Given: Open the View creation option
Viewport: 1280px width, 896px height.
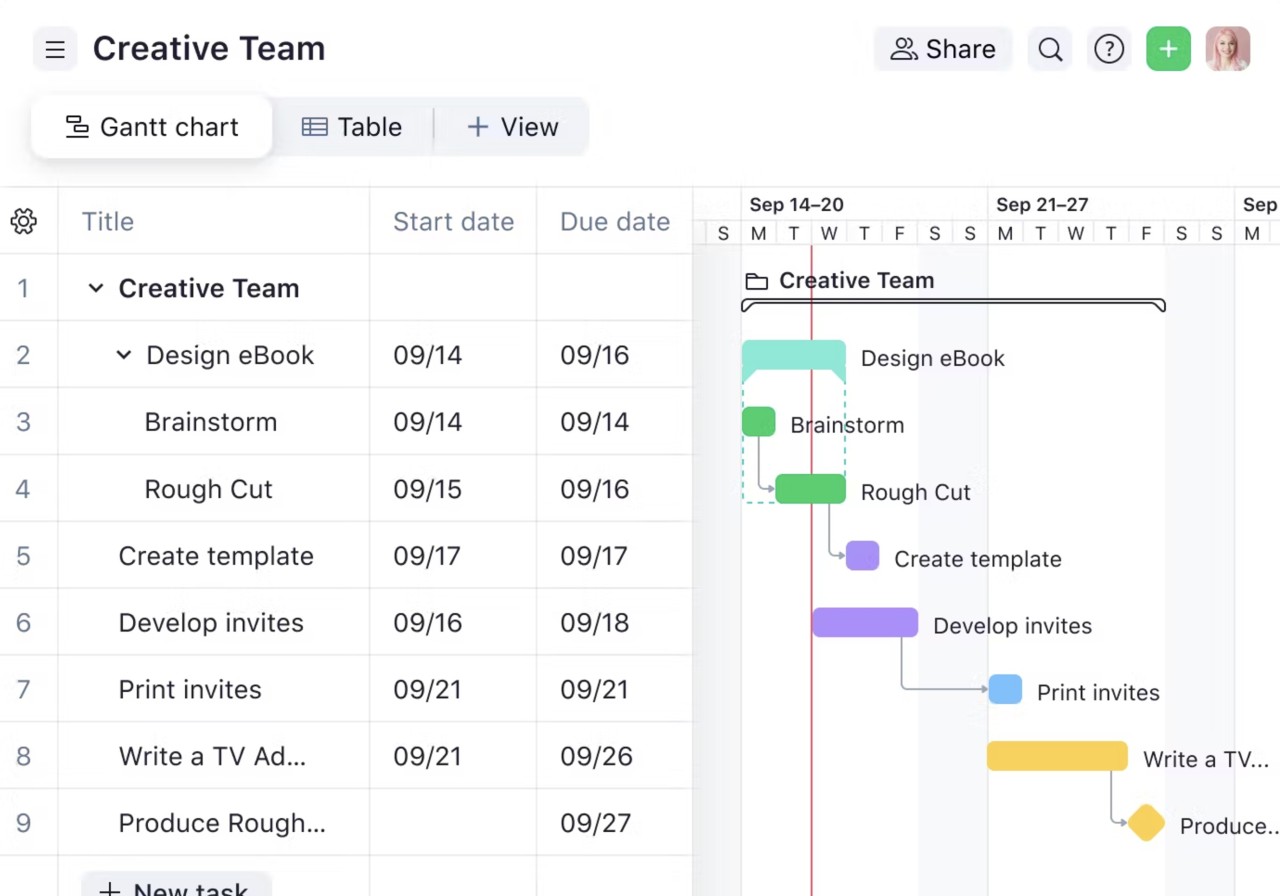Looking at the screenshot, I should [x=512, y=127].
